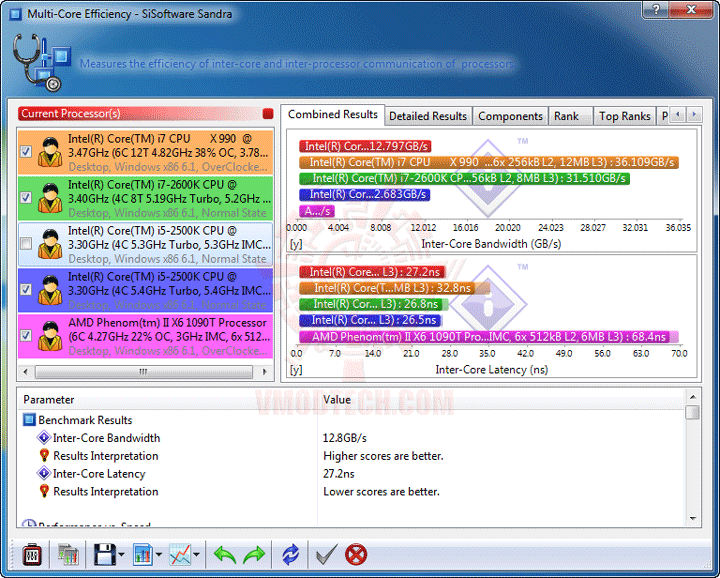This screenshot has height=578, width=720.
Task: Select the Inter-Core Bandwidth result row
Action: (x=351, y=438)
